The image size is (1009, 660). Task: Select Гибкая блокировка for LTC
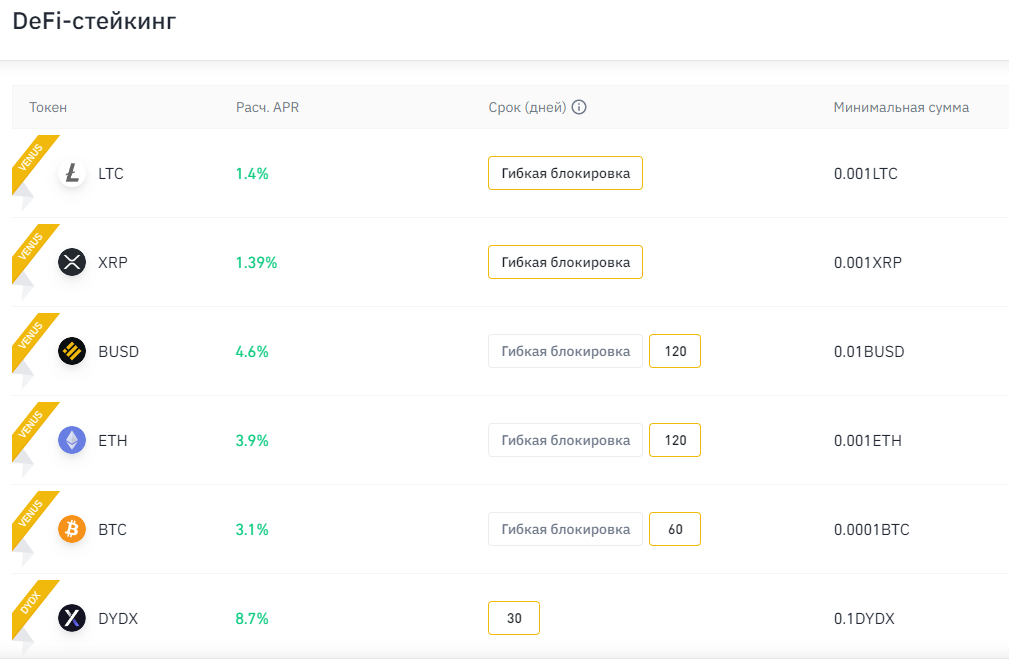(x=565, y=173)
